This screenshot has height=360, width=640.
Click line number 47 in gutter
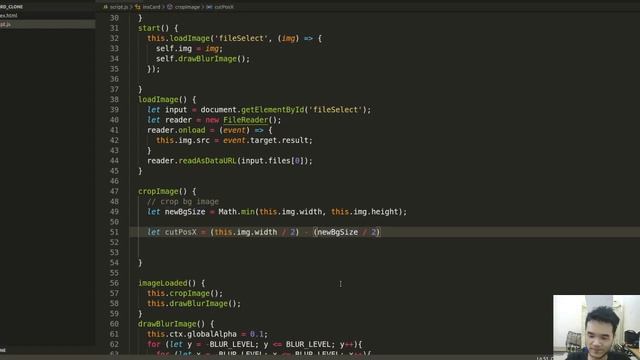(x=114, y=191)
